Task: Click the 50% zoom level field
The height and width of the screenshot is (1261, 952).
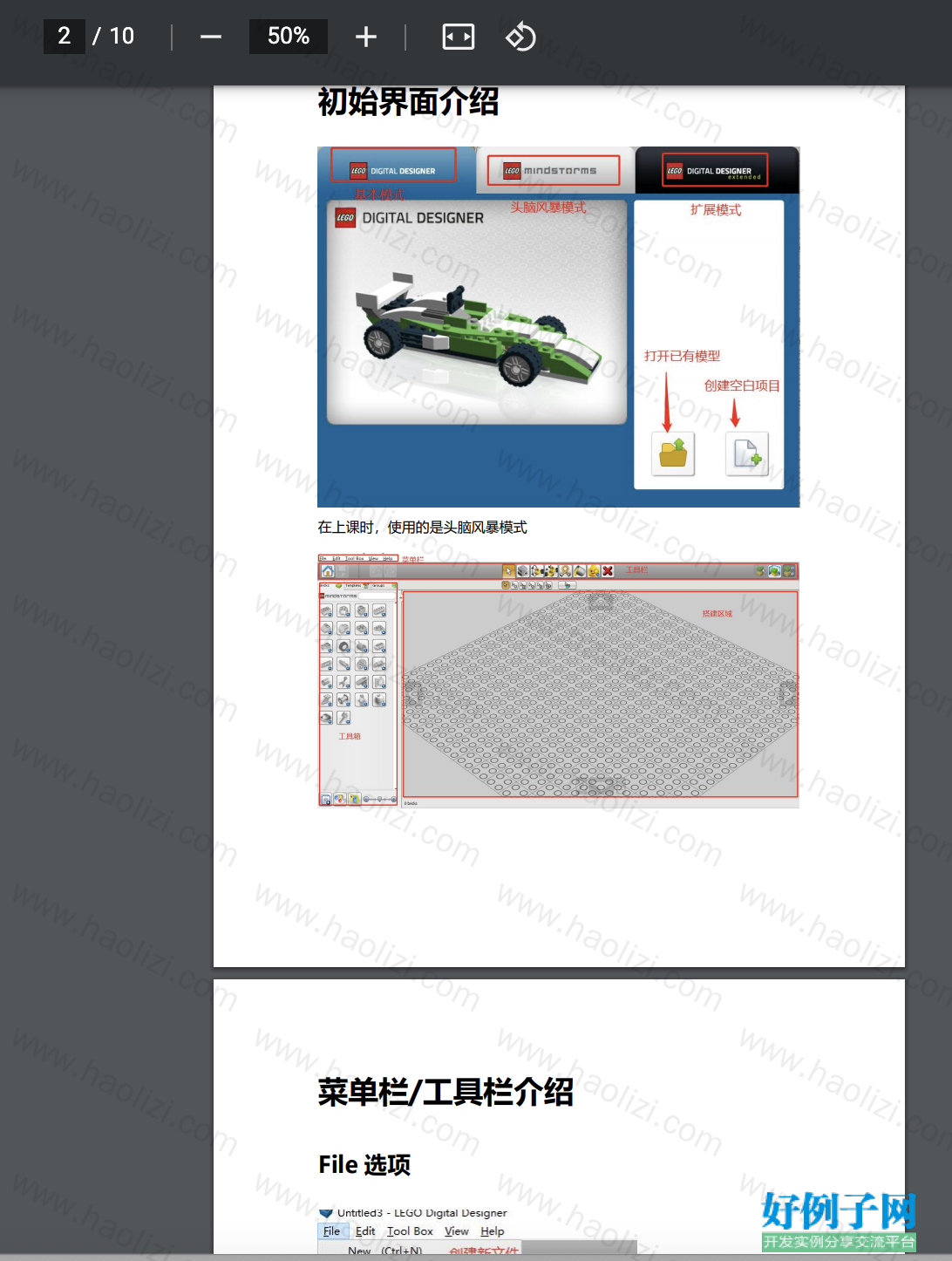Action: click(289, 36)
